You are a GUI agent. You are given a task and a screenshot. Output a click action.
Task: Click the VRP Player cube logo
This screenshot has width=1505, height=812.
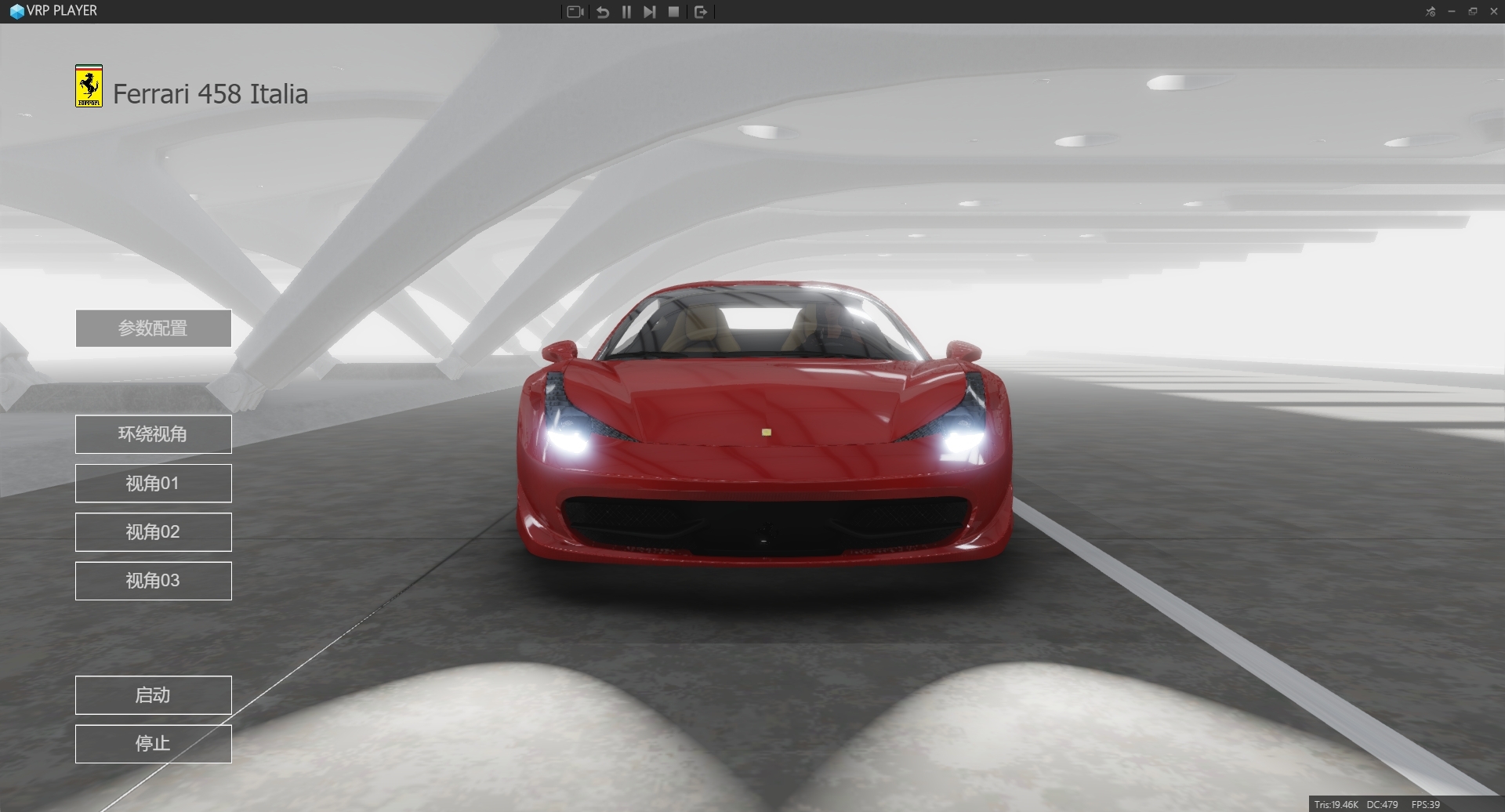coord(16,12)
